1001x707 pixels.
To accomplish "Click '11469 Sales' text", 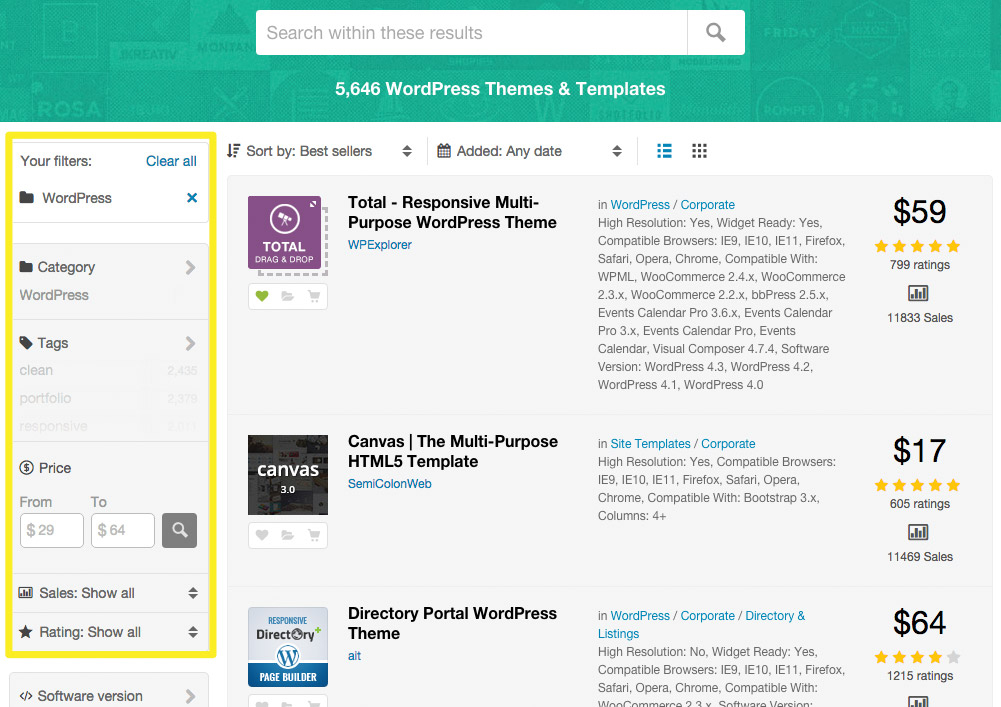I will coord(919,557).
